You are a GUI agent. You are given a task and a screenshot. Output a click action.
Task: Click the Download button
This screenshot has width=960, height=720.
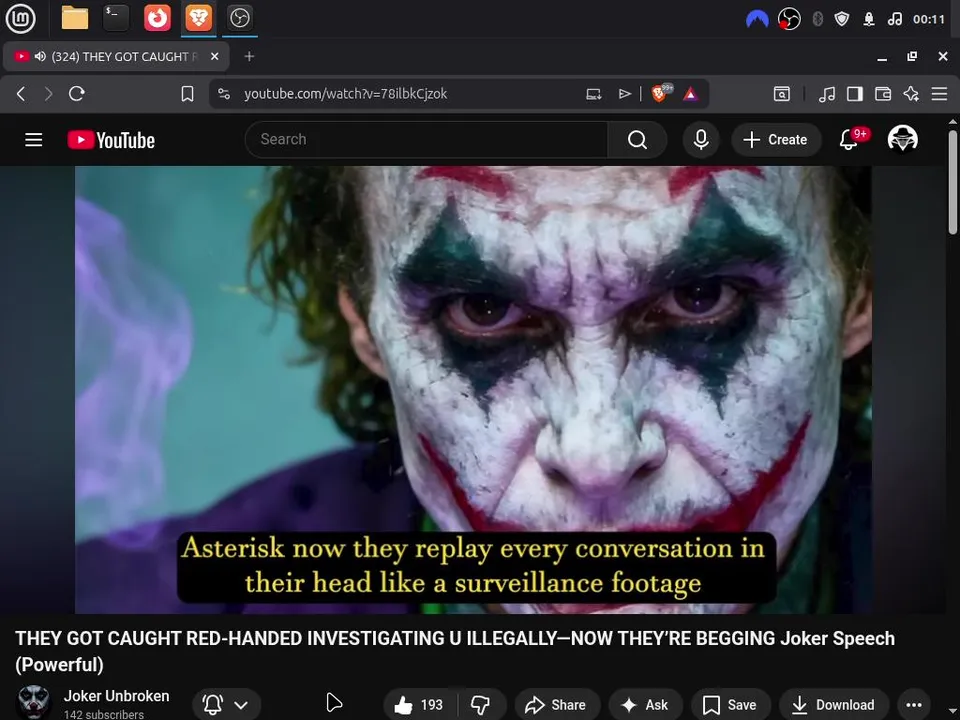point(833,705)
